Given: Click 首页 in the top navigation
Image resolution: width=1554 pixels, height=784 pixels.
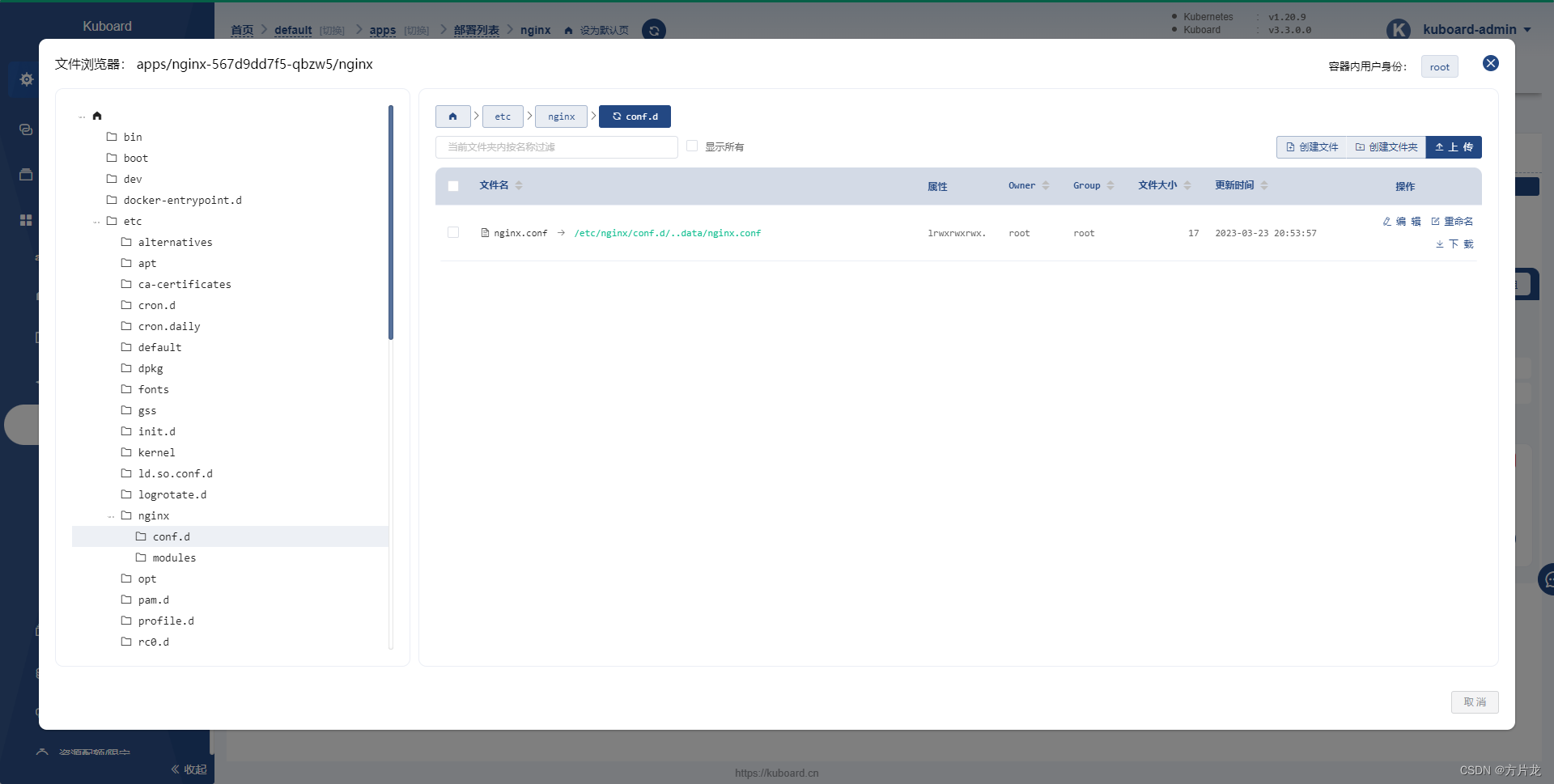Looking at the screenshot, I should tap(241, 30).
